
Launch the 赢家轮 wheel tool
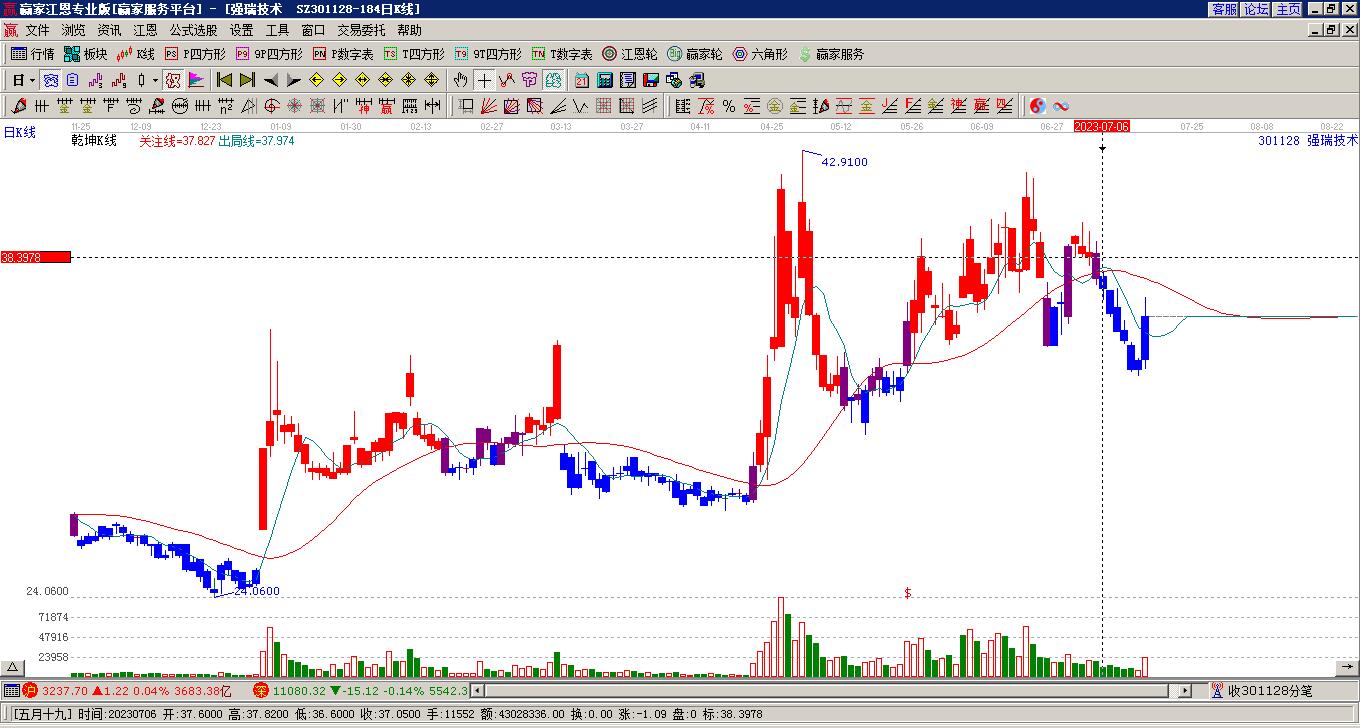pyautogui.click(x=694, y=54)
